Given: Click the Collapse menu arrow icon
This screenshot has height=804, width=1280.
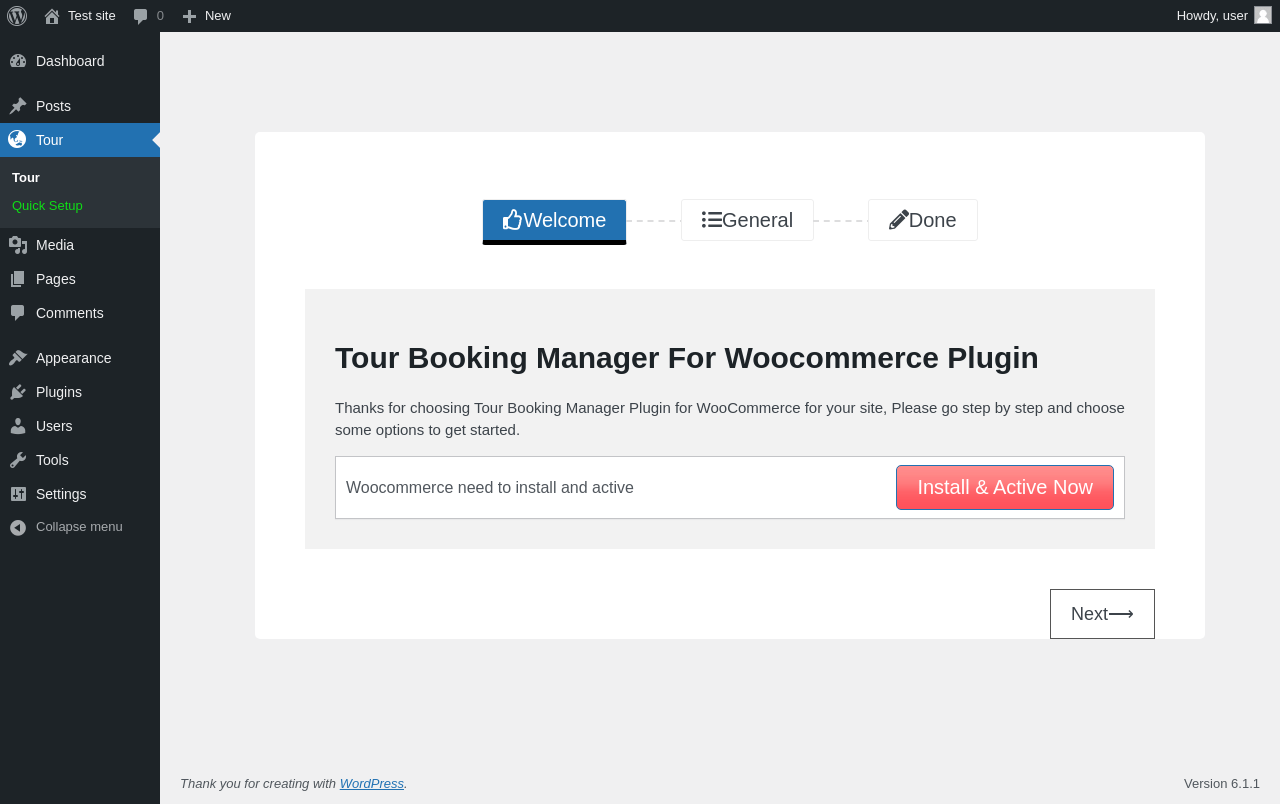Looking at the screenshot, I should point(18,527).
